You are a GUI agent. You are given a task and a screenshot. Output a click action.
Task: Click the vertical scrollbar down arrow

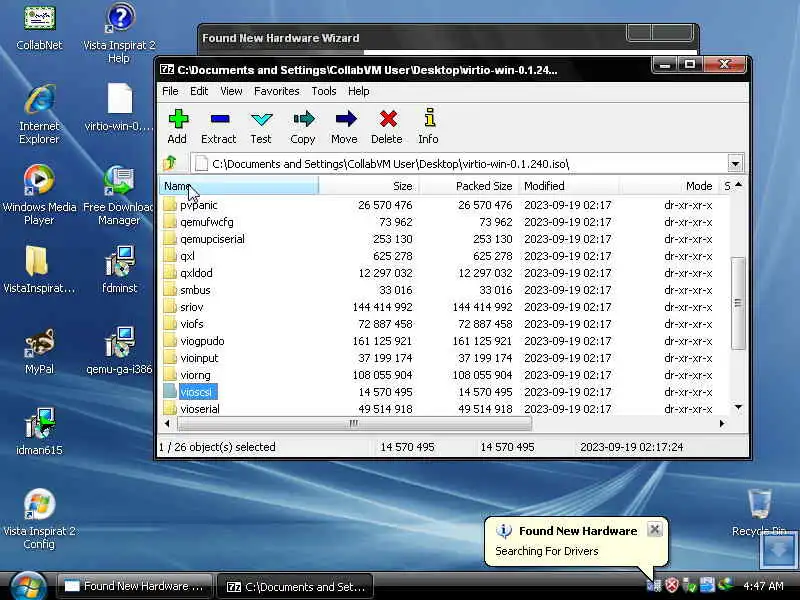pos(738,407)
